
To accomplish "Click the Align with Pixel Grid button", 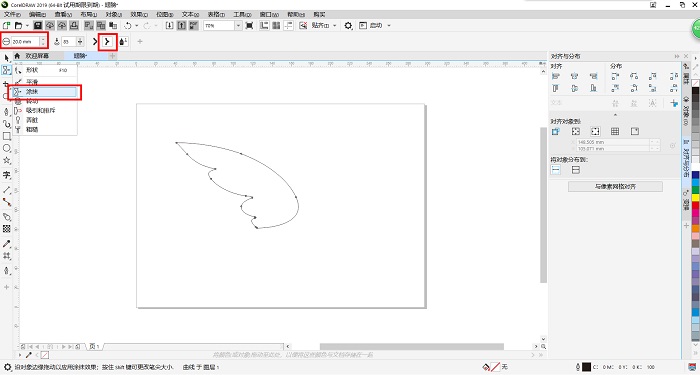I will pyautogui.click(x=615, y=187).
